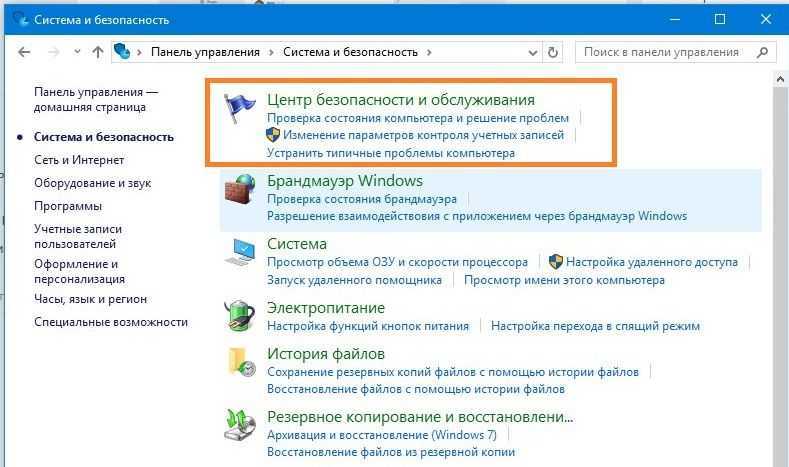Click the control panel icon in address bar
The width and height of the screenshot is (789, 467).
click(122, 51)
